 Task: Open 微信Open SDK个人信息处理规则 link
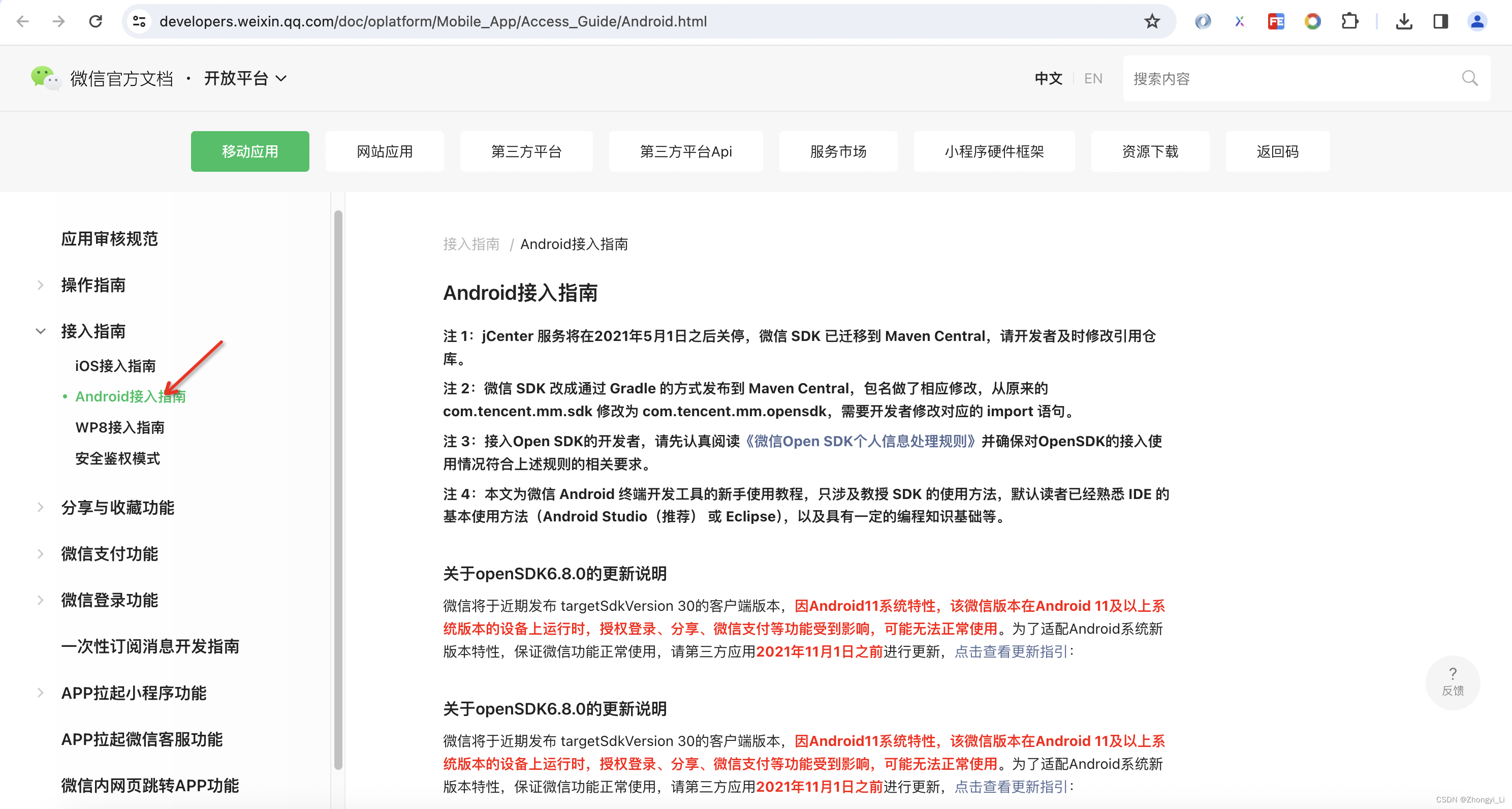coord(860,441)
